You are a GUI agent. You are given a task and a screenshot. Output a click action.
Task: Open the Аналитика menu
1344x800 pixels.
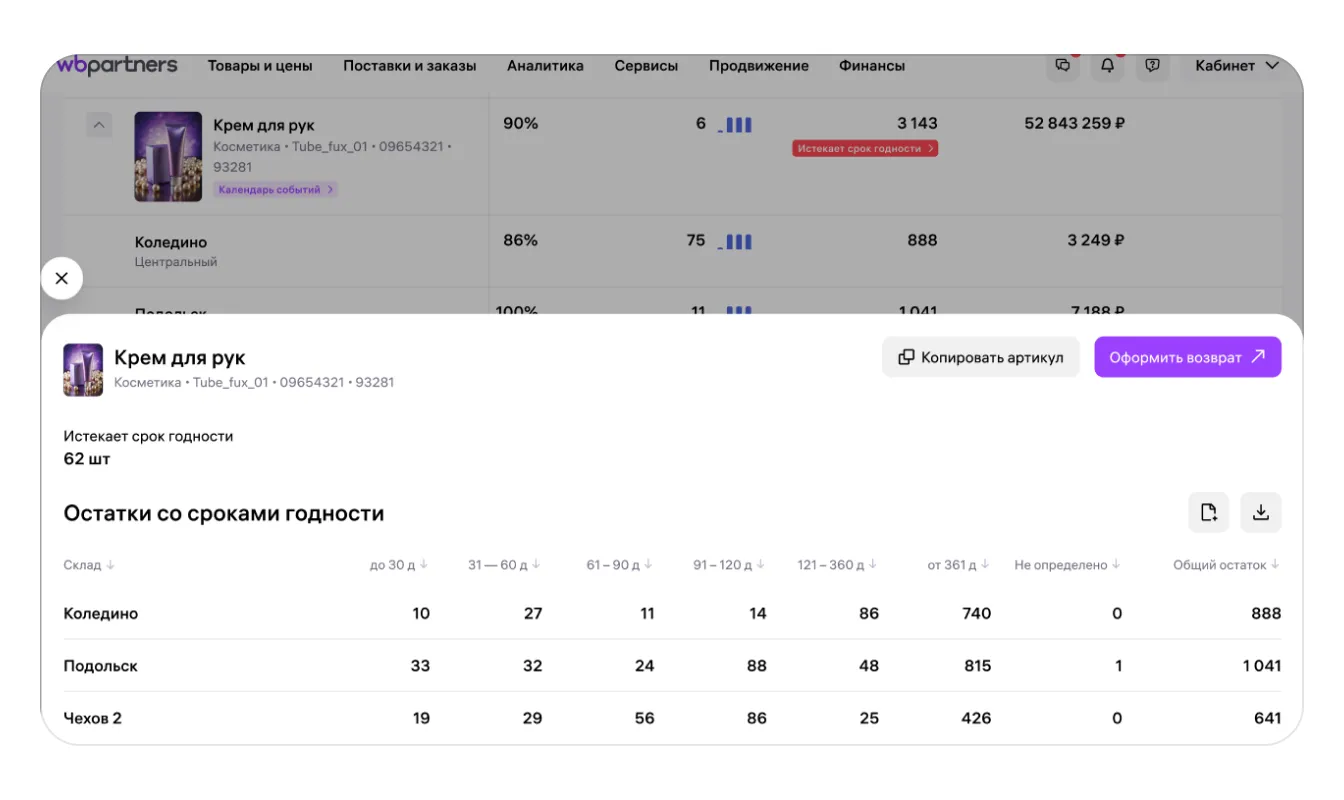click(545, 66)
